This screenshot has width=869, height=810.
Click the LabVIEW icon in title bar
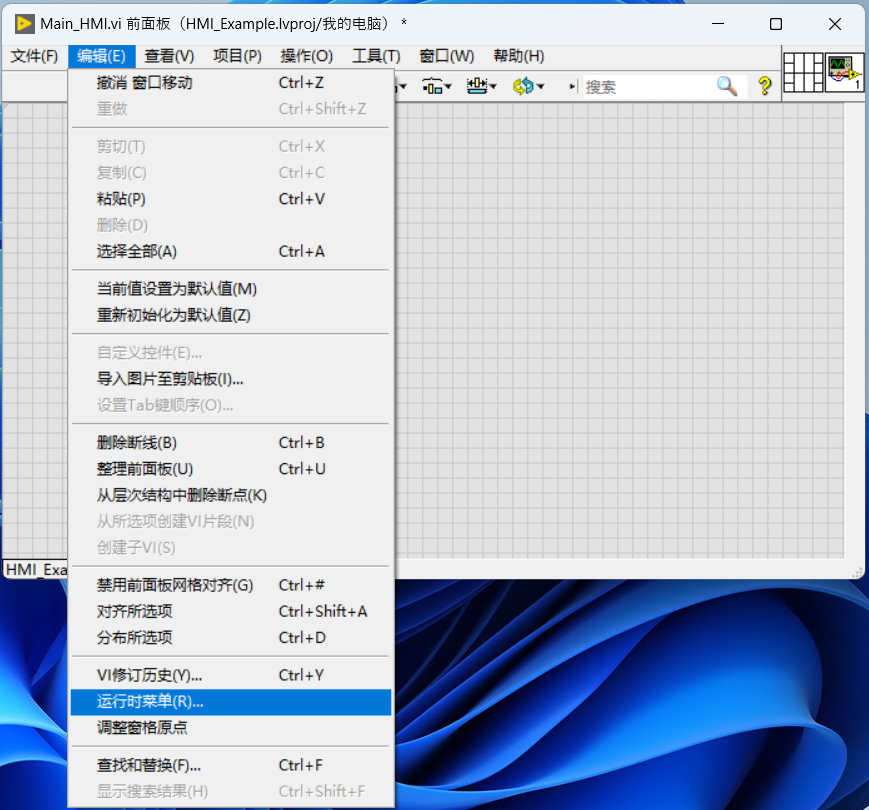pyautogui.click(x=24, y=24)
